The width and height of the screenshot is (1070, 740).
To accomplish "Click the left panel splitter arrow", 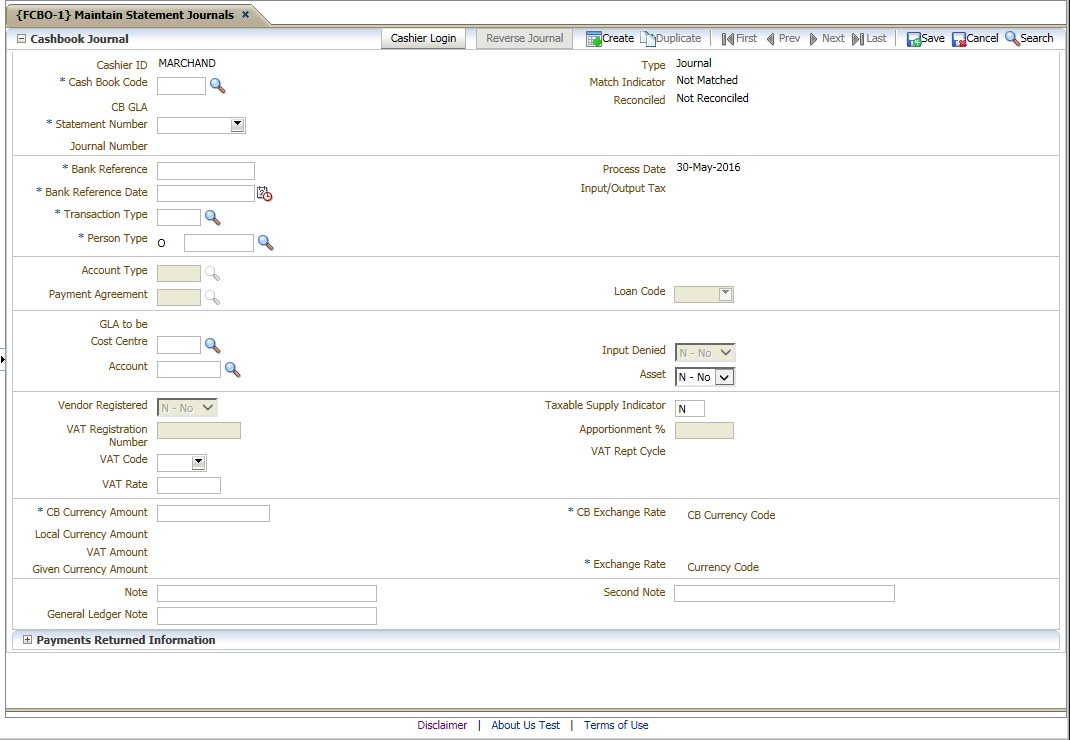I will point(3,358).
